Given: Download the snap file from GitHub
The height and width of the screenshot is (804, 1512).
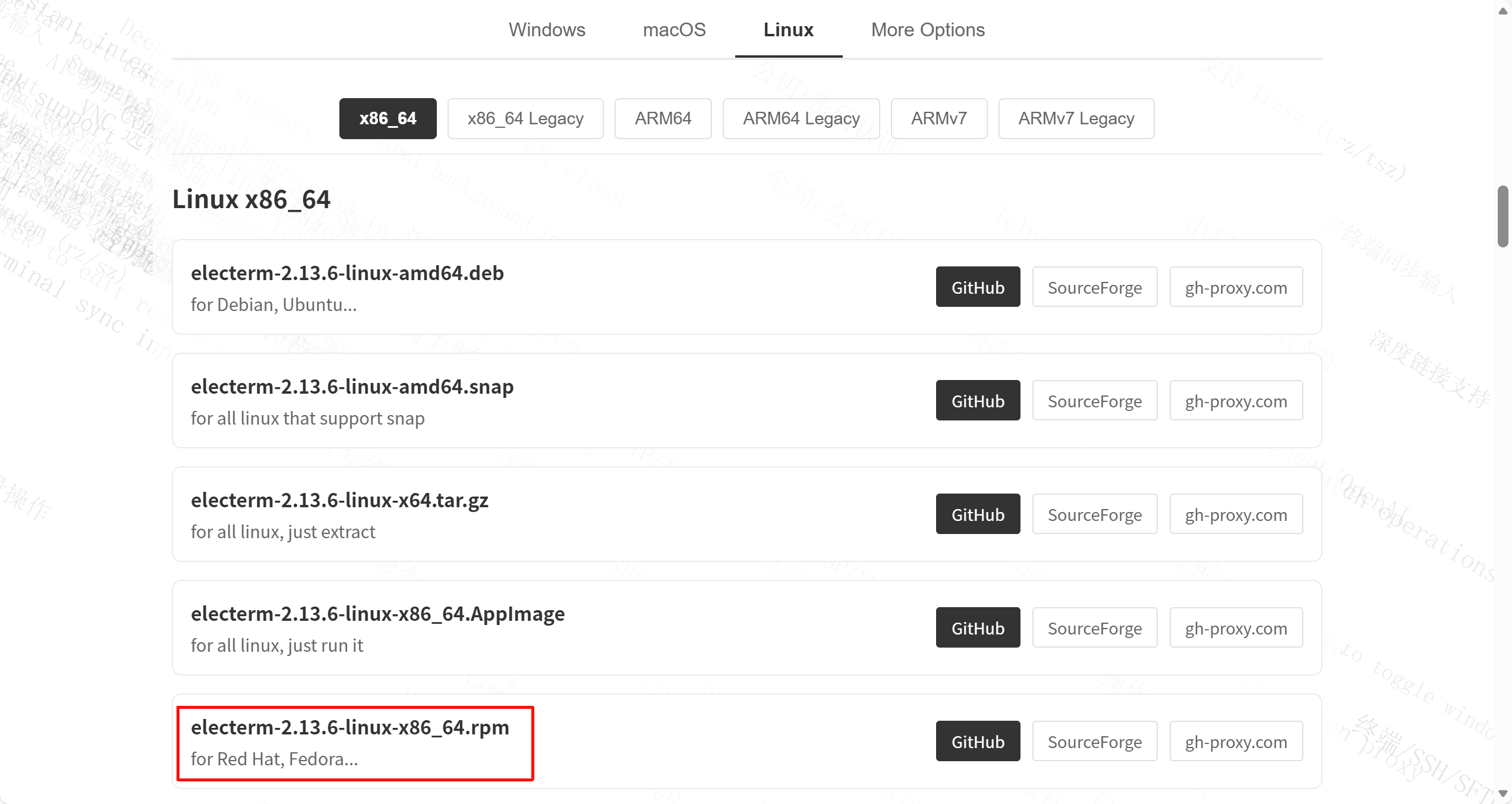Looking at the screenshot, I should [978, 401].
